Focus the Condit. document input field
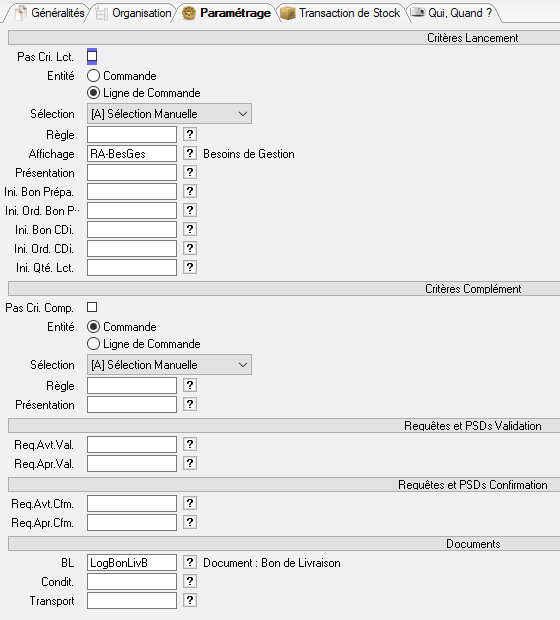Viewport: 560px width, 620px height. (132, 581)
